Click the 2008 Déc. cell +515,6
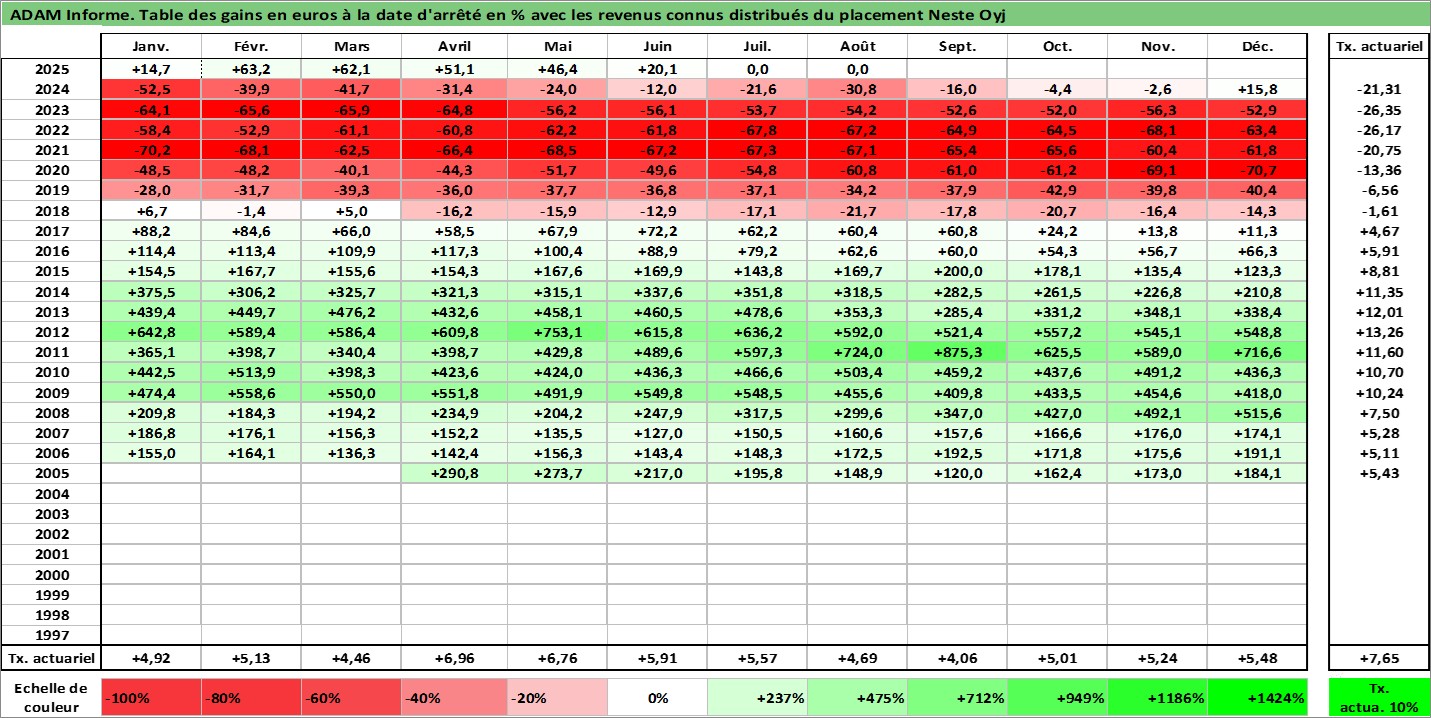The width and height of the screenshot is (1431, 718). pos(1257,413)
